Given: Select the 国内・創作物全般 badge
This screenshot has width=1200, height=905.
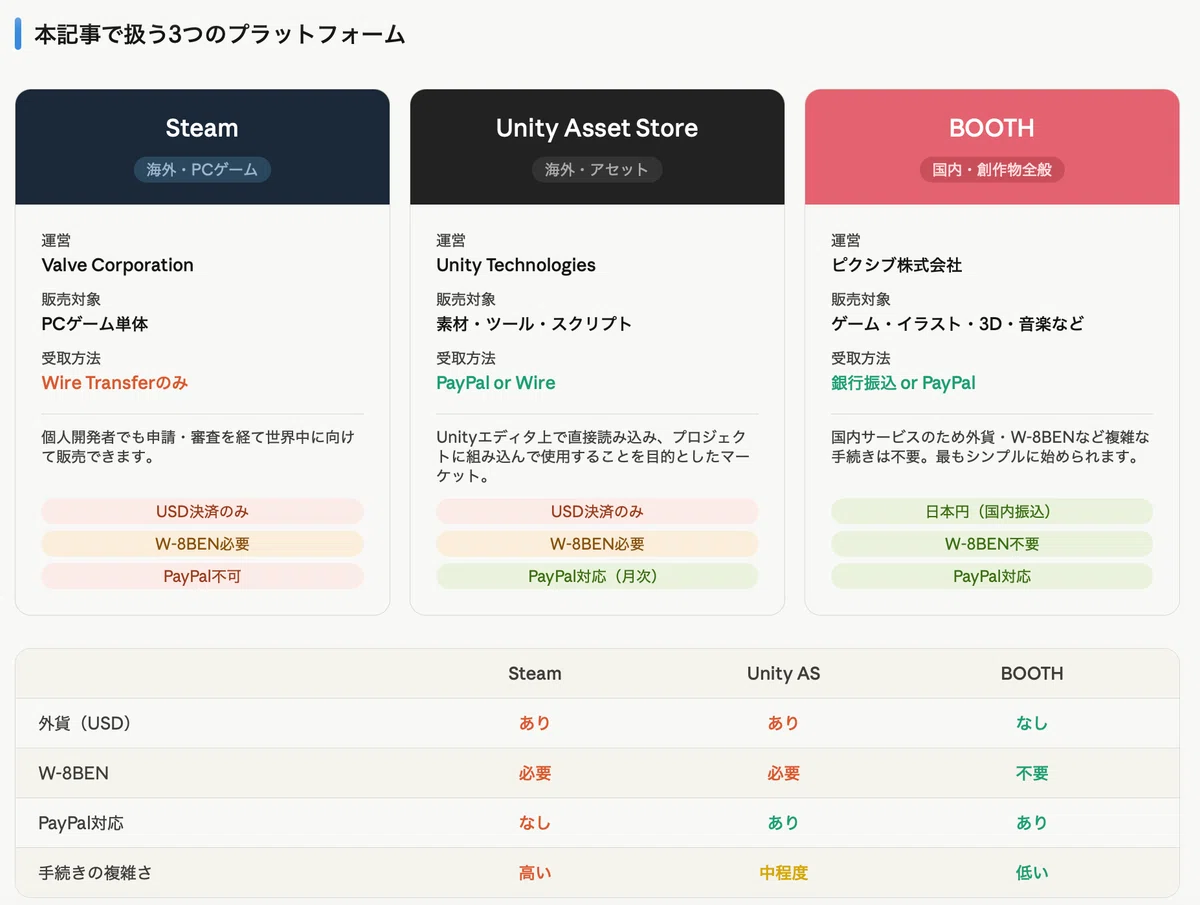Looking at the screenshot, I should pyautogui.click(x=992, y=170).
